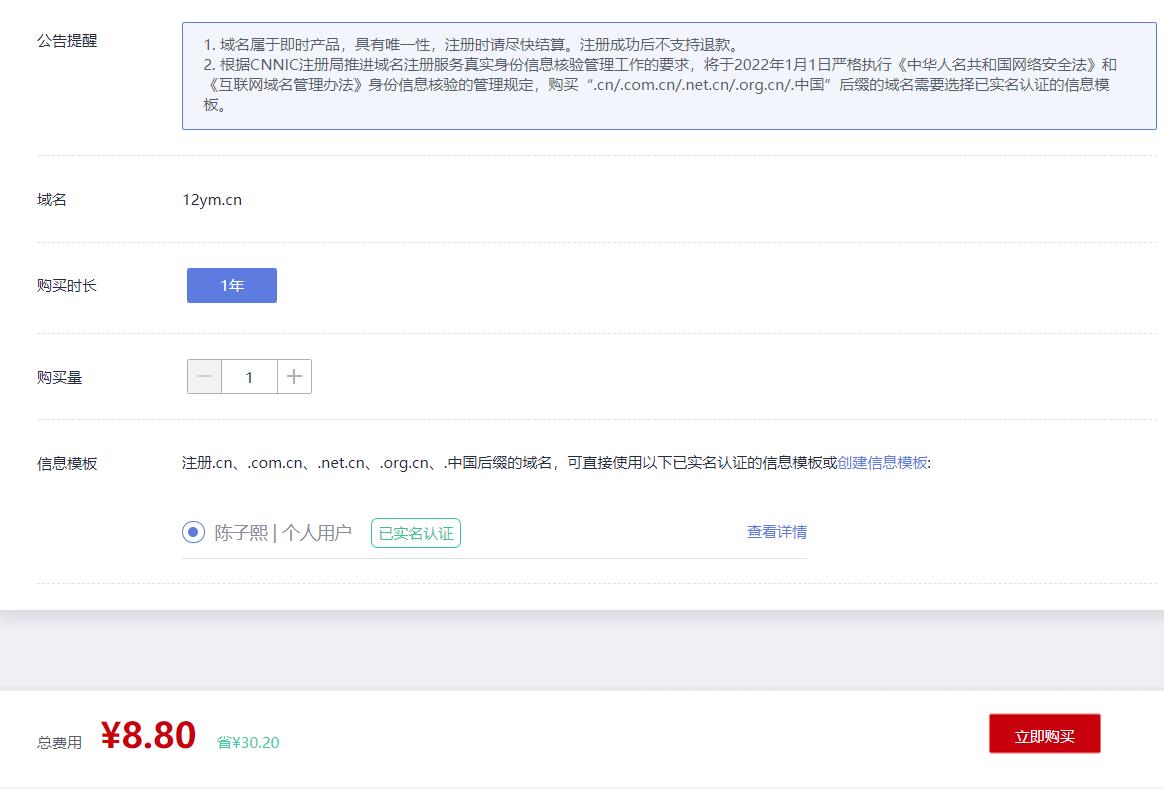Open 查看详情 for the 陈子熙 template
The image size is (1164, 789).
point(776,532)
